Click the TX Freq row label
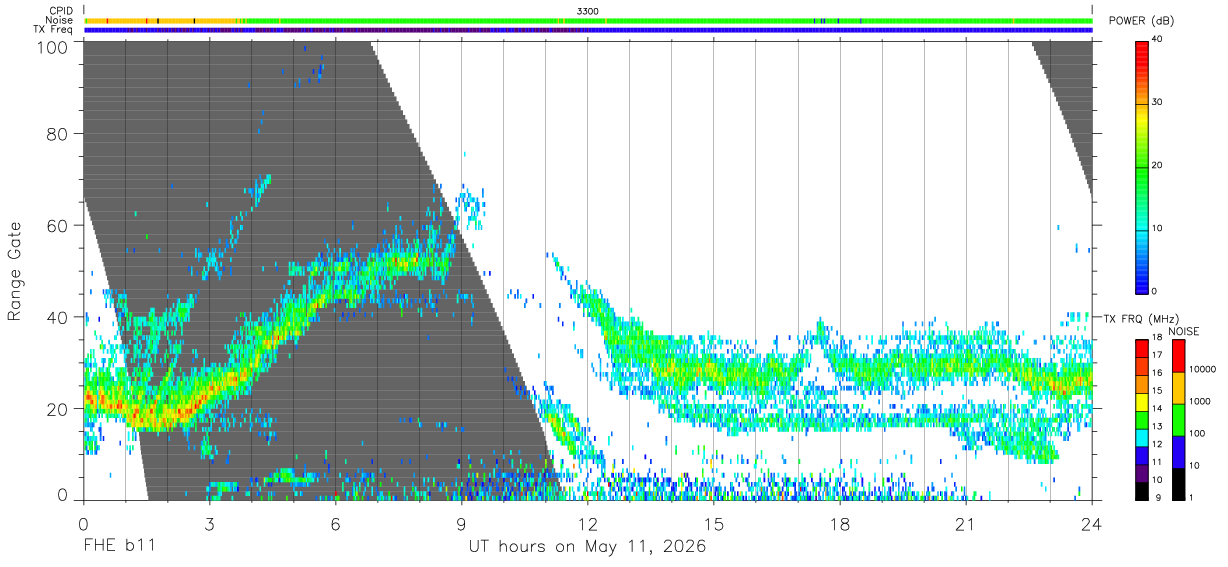The height and width of the screenshot is (567, 1228). point(54,30)
